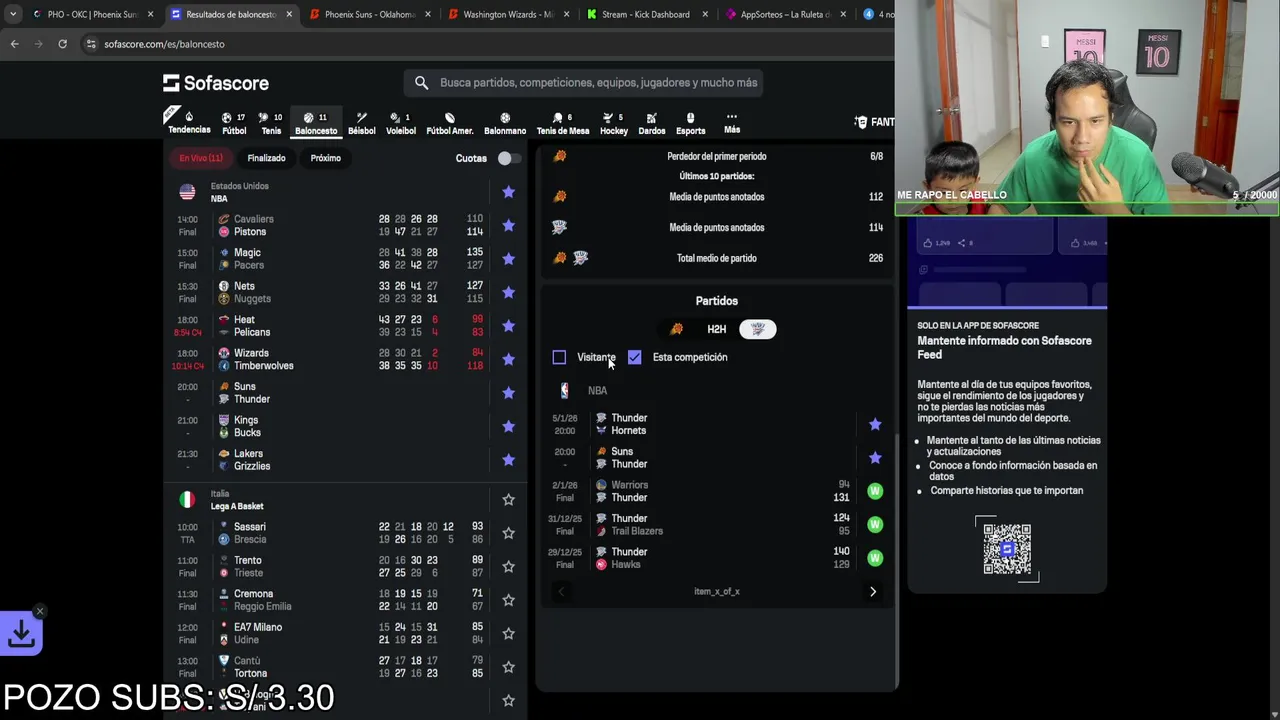Close the download overlay widget
Image resolution: width=1280 pixels, height=720 pixels.
40,611
